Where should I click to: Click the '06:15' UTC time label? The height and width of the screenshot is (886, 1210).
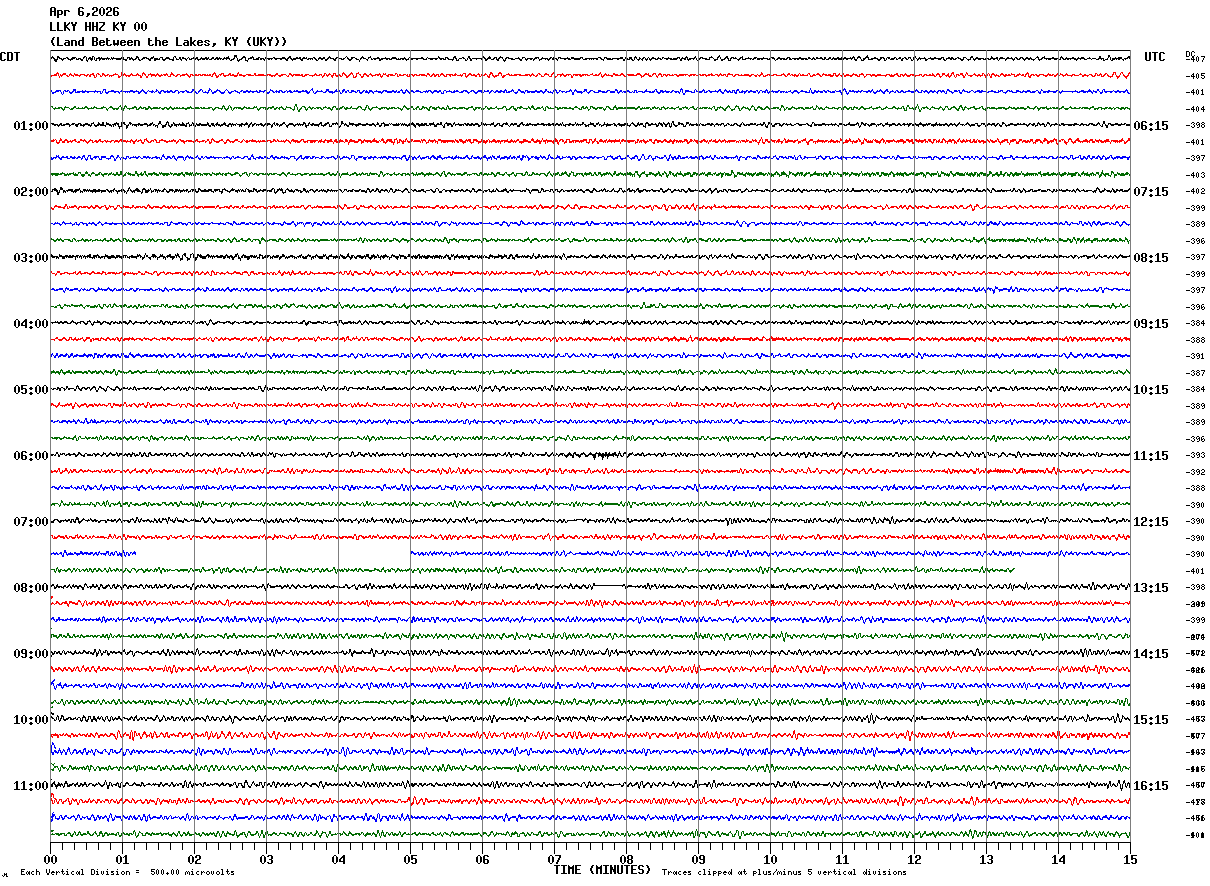click(1151, 126)
